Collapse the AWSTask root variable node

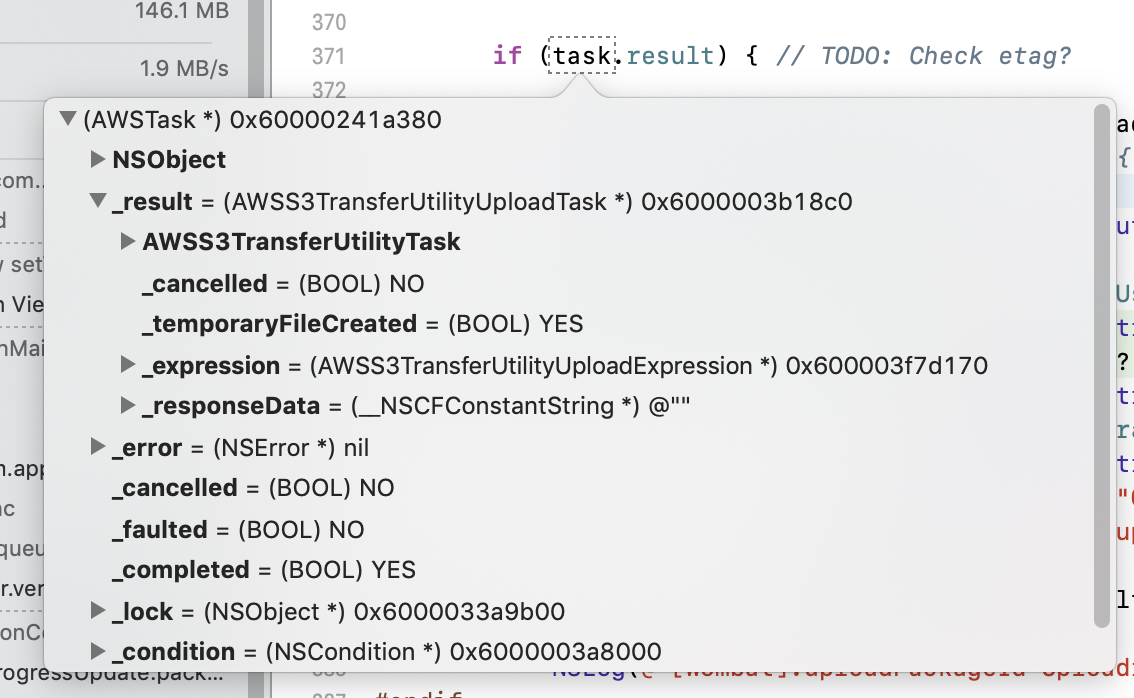[x=68, y=119]
